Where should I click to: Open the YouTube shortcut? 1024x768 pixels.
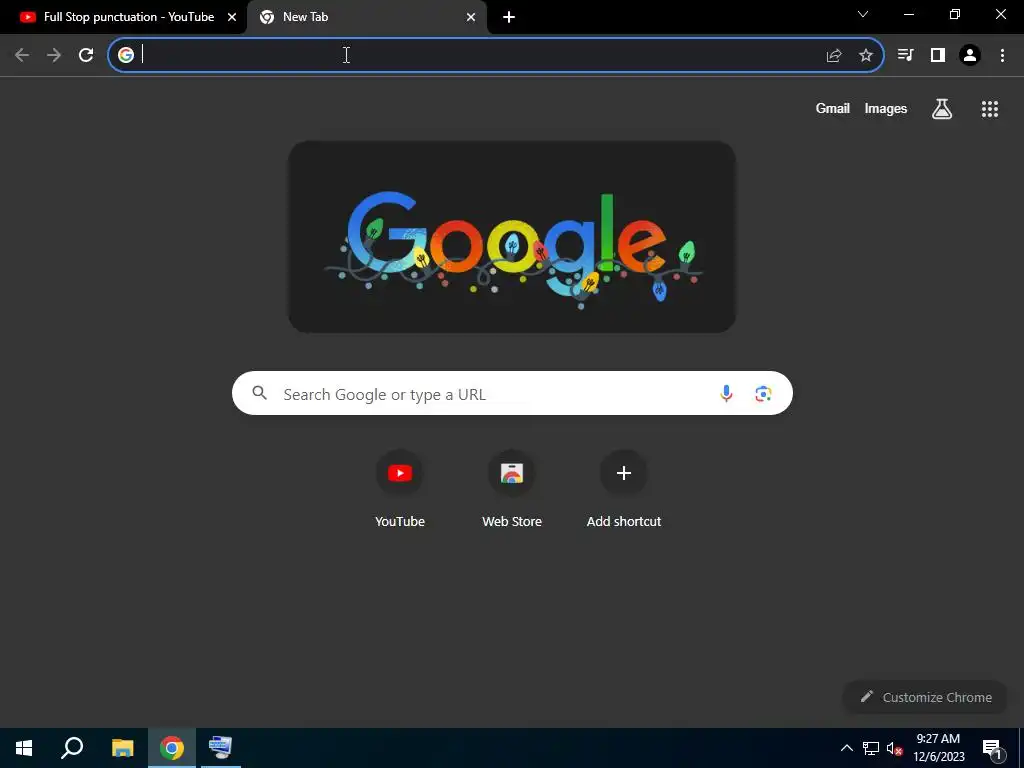click(x=400, y=488)
